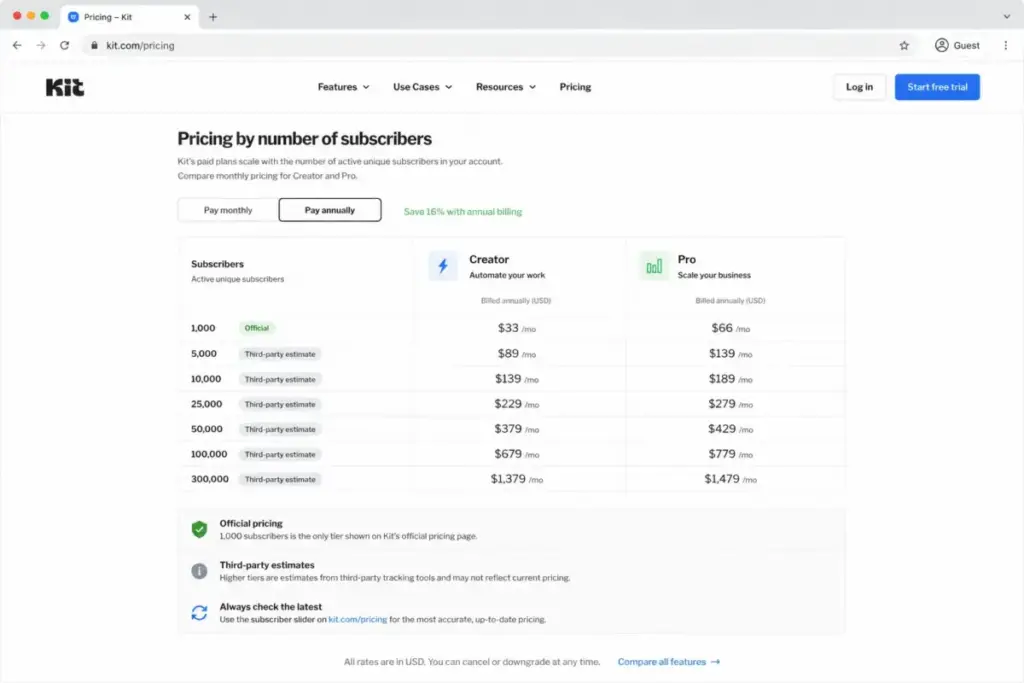This screenshot has height=683, width=1024.
Task: Click the Official badge on 1,000 row
Action: pos(257,328)
